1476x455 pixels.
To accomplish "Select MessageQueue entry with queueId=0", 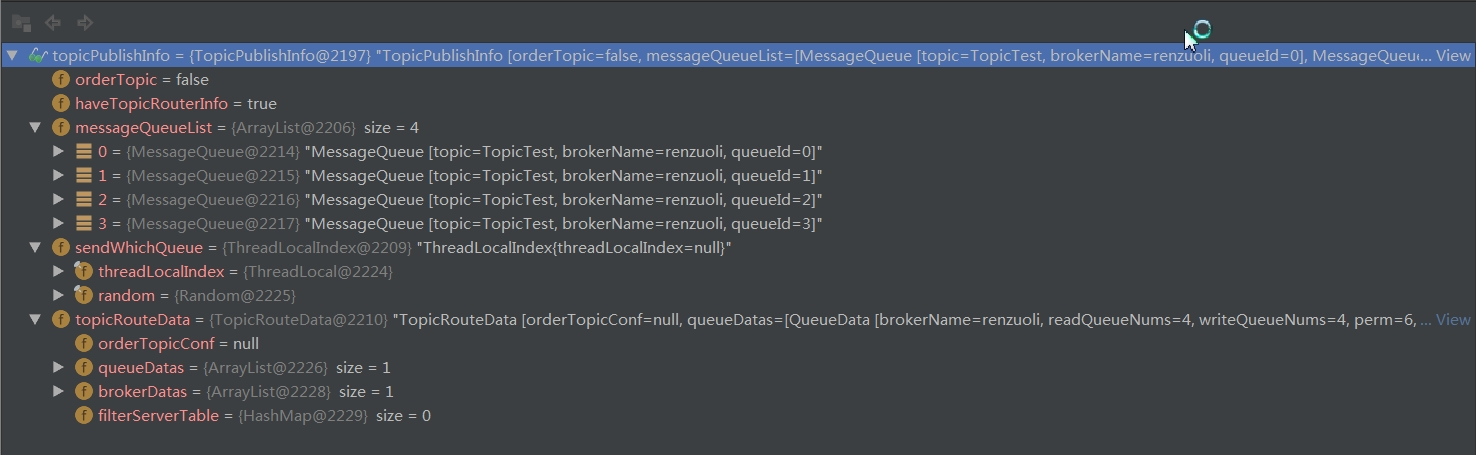I will 460,151.
